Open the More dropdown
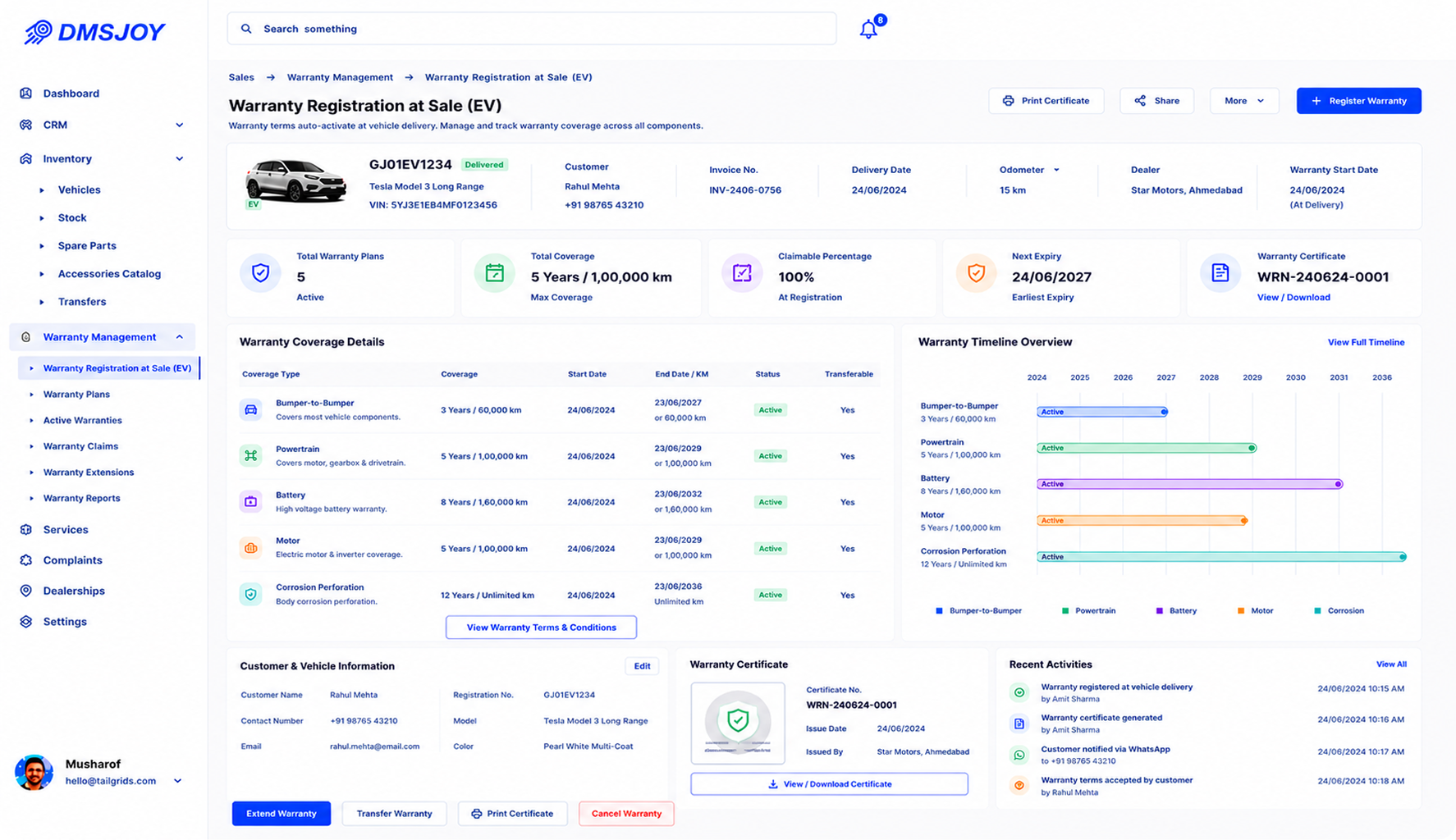The height and width of the screenshot is (840, 1456). pyautogui.click(x=1244, y=101)
